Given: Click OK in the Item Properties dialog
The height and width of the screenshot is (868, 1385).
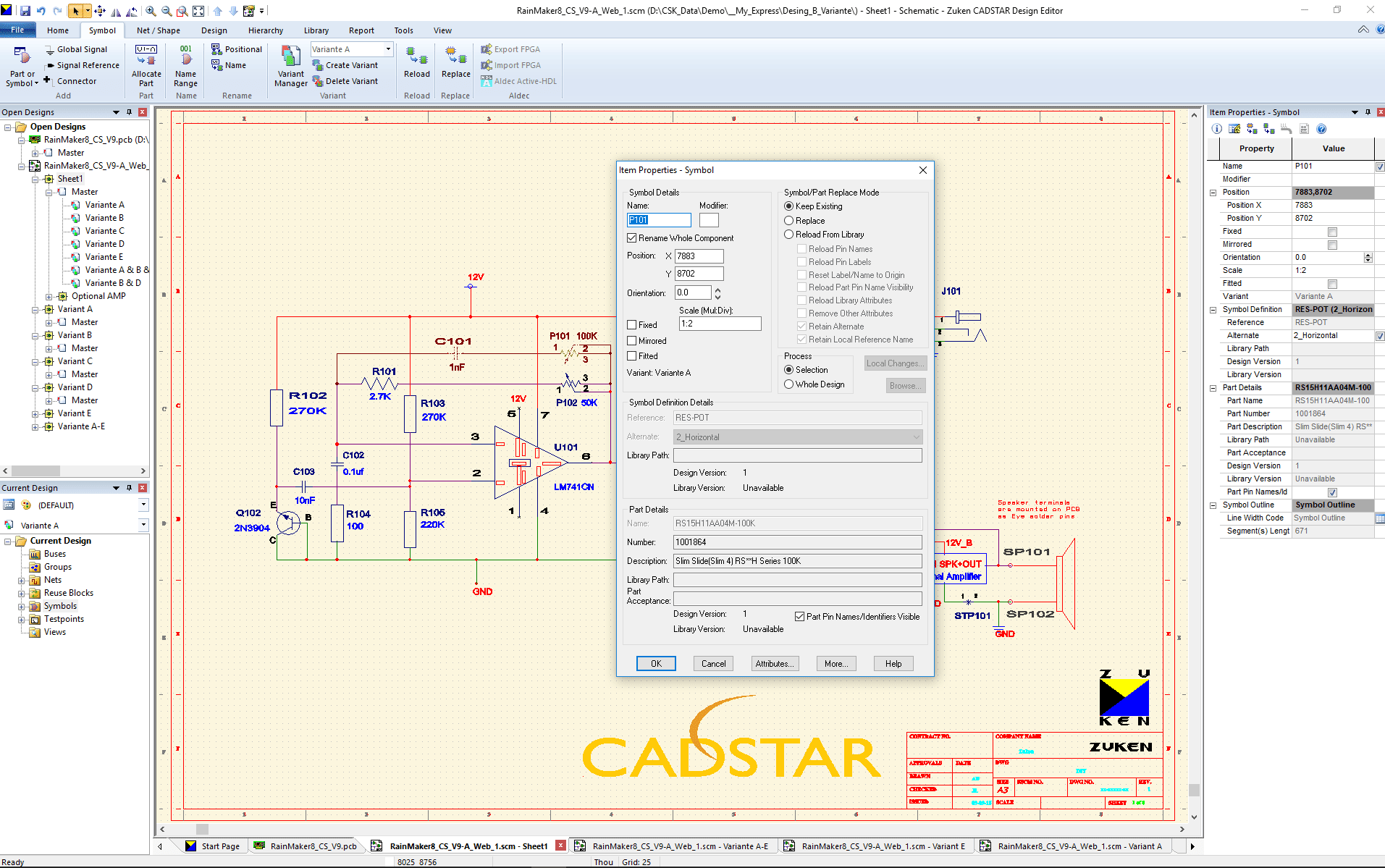Looking at the screenshot, I should [x=656, y=664].
